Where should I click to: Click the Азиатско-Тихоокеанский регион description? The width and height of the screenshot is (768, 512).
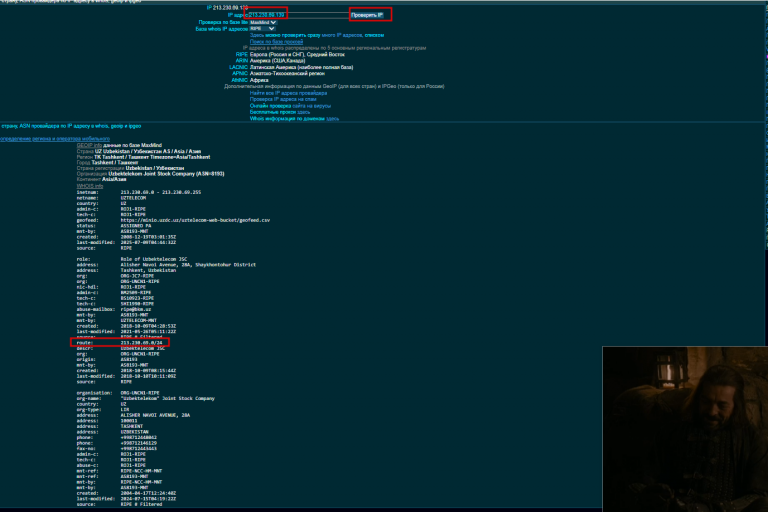click(287, 73)
